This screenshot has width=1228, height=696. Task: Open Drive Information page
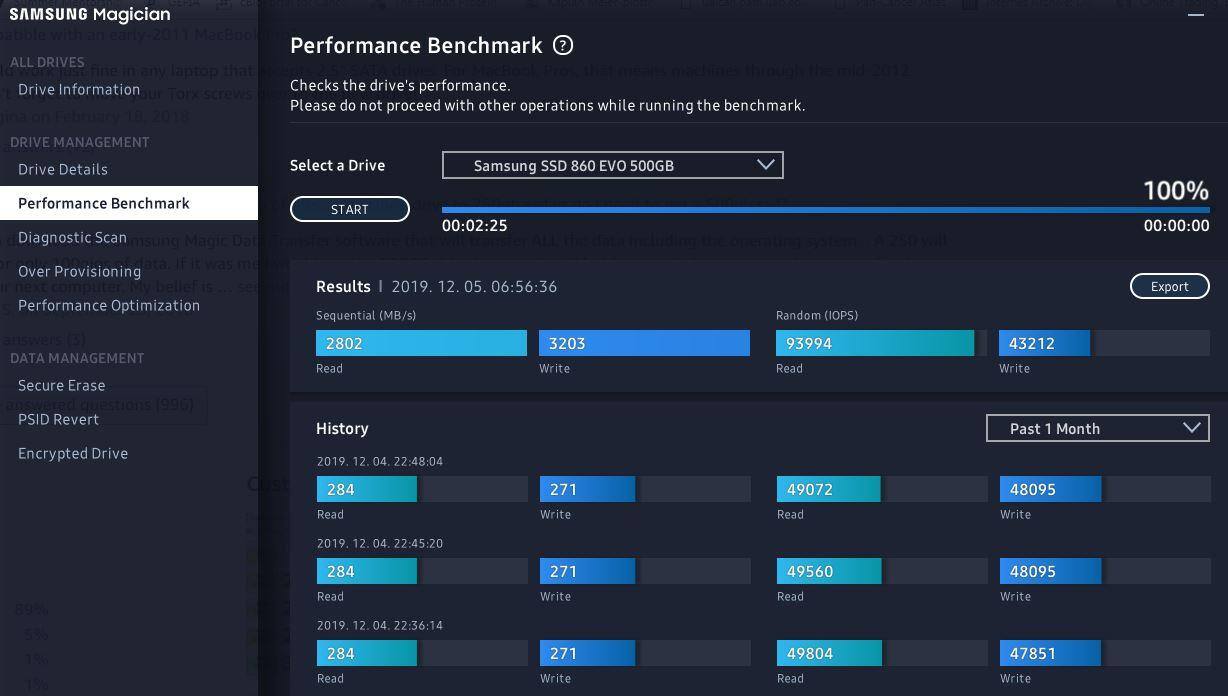[79, 89]
